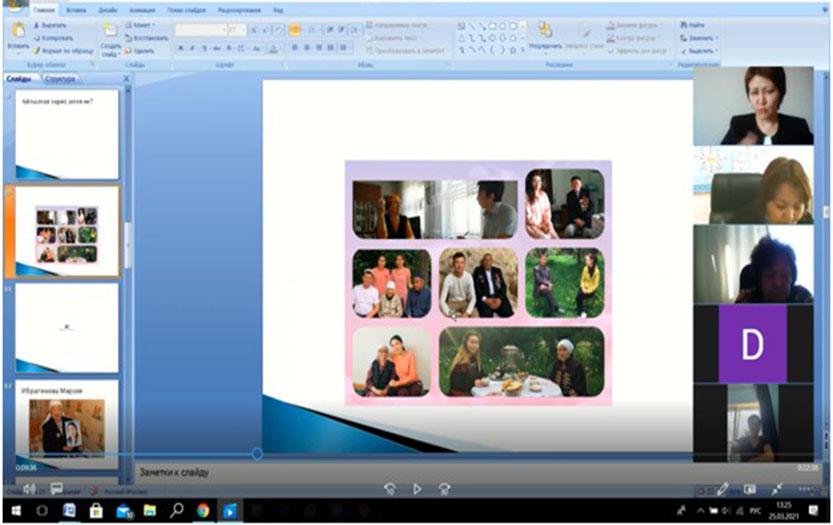Open the columns dropdown in paragraph group

(344, 48)
